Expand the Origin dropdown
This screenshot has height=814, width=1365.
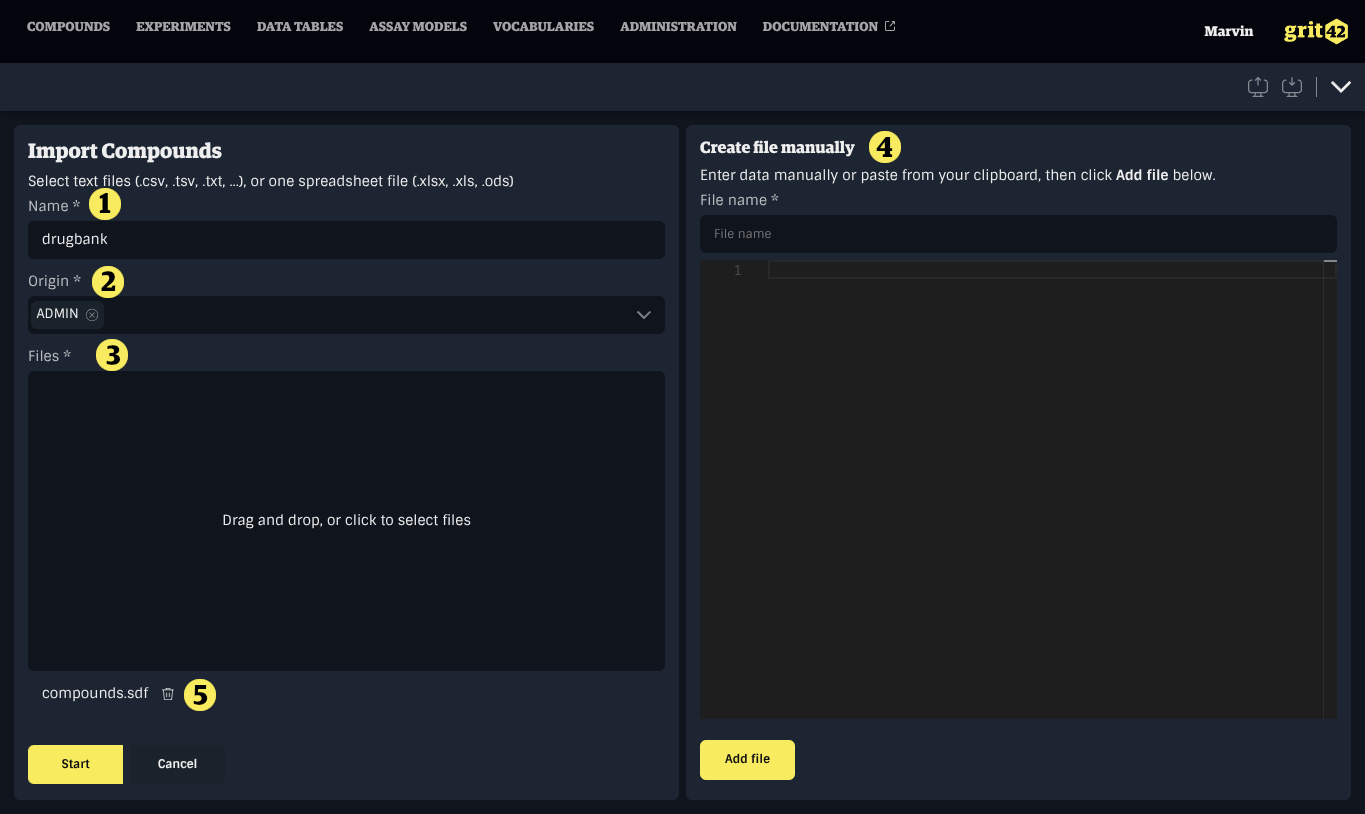click(644, 315)
